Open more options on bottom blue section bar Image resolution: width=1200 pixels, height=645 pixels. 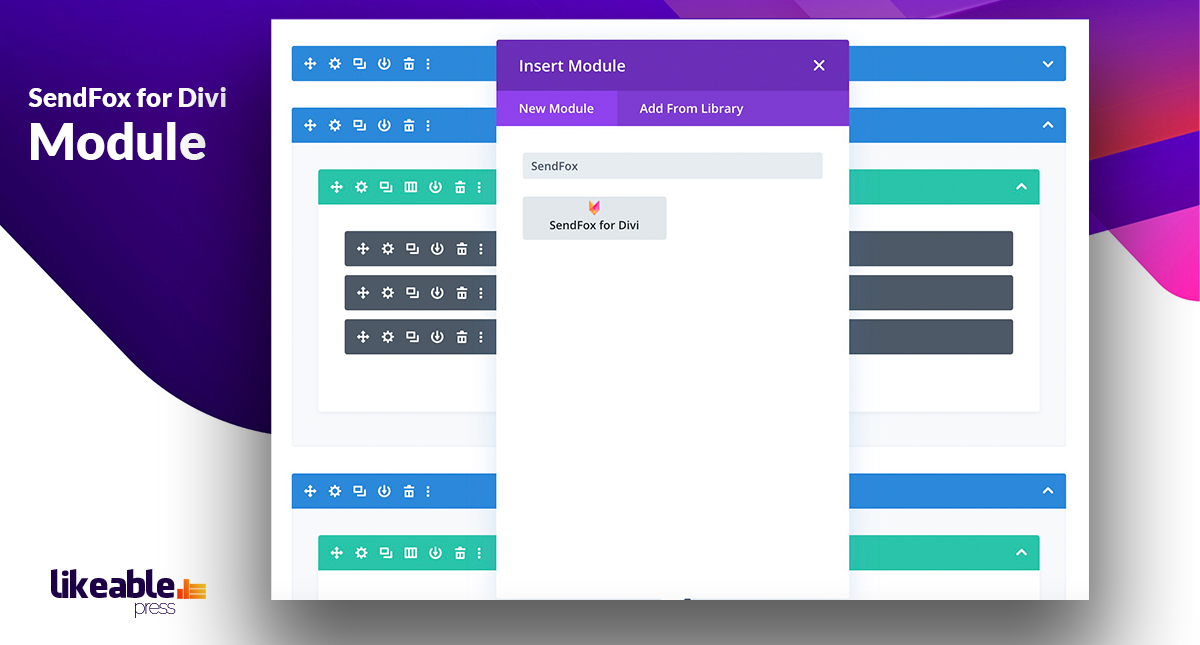(x=428, y=491)
